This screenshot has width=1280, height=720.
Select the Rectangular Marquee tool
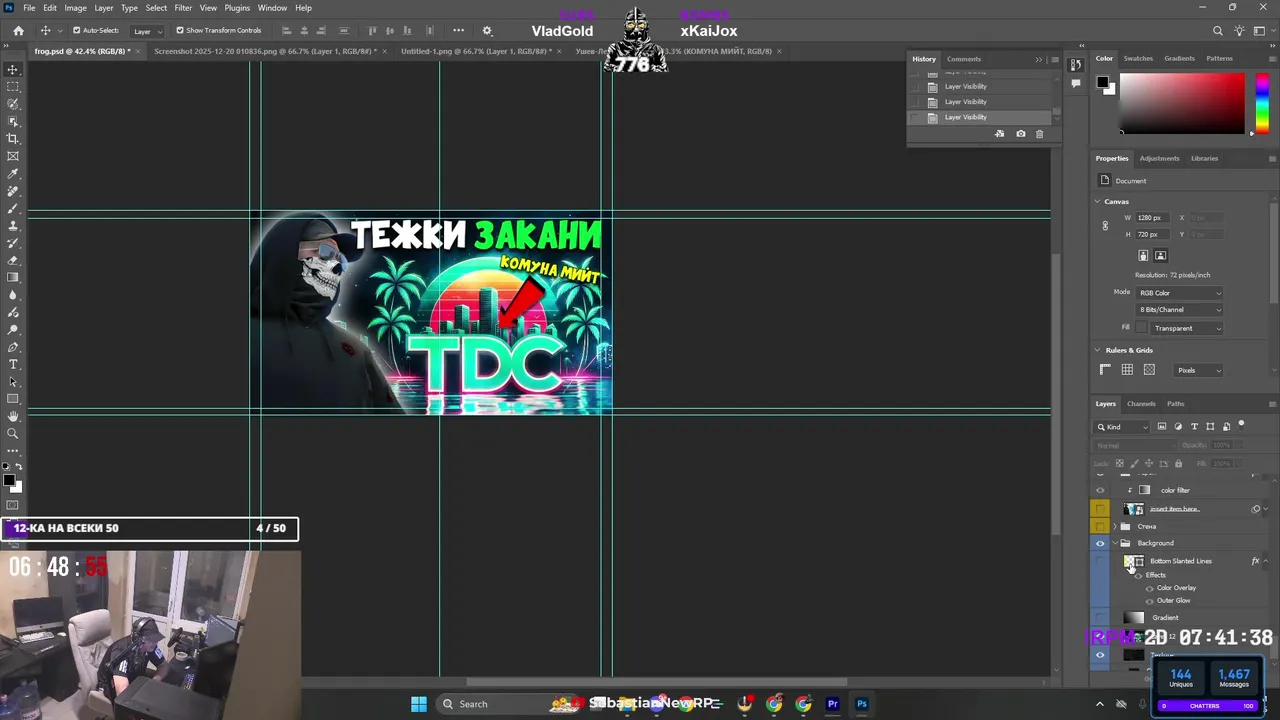tap(13, 87)
